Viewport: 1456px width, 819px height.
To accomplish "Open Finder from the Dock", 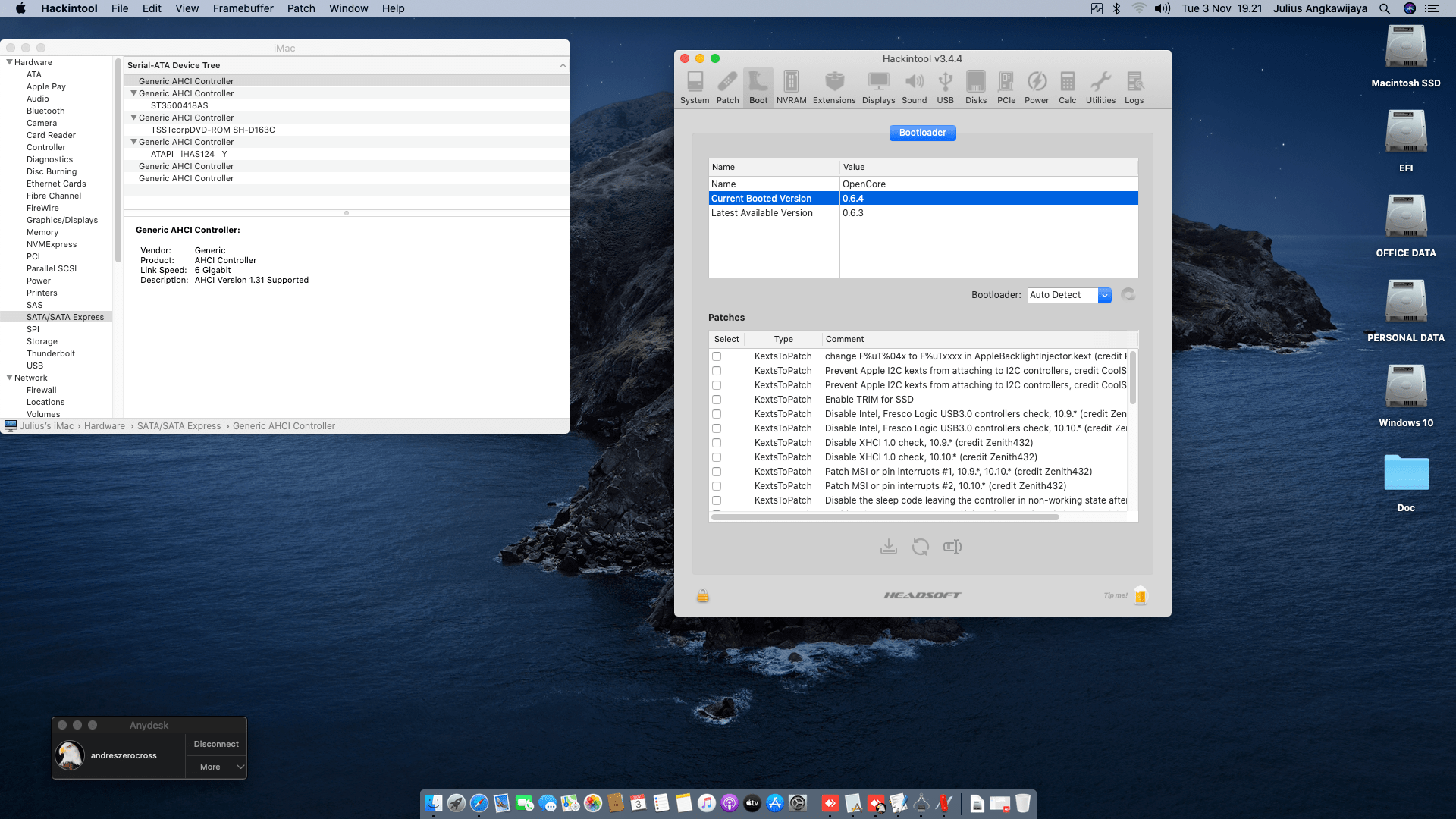I will point(434,803).
